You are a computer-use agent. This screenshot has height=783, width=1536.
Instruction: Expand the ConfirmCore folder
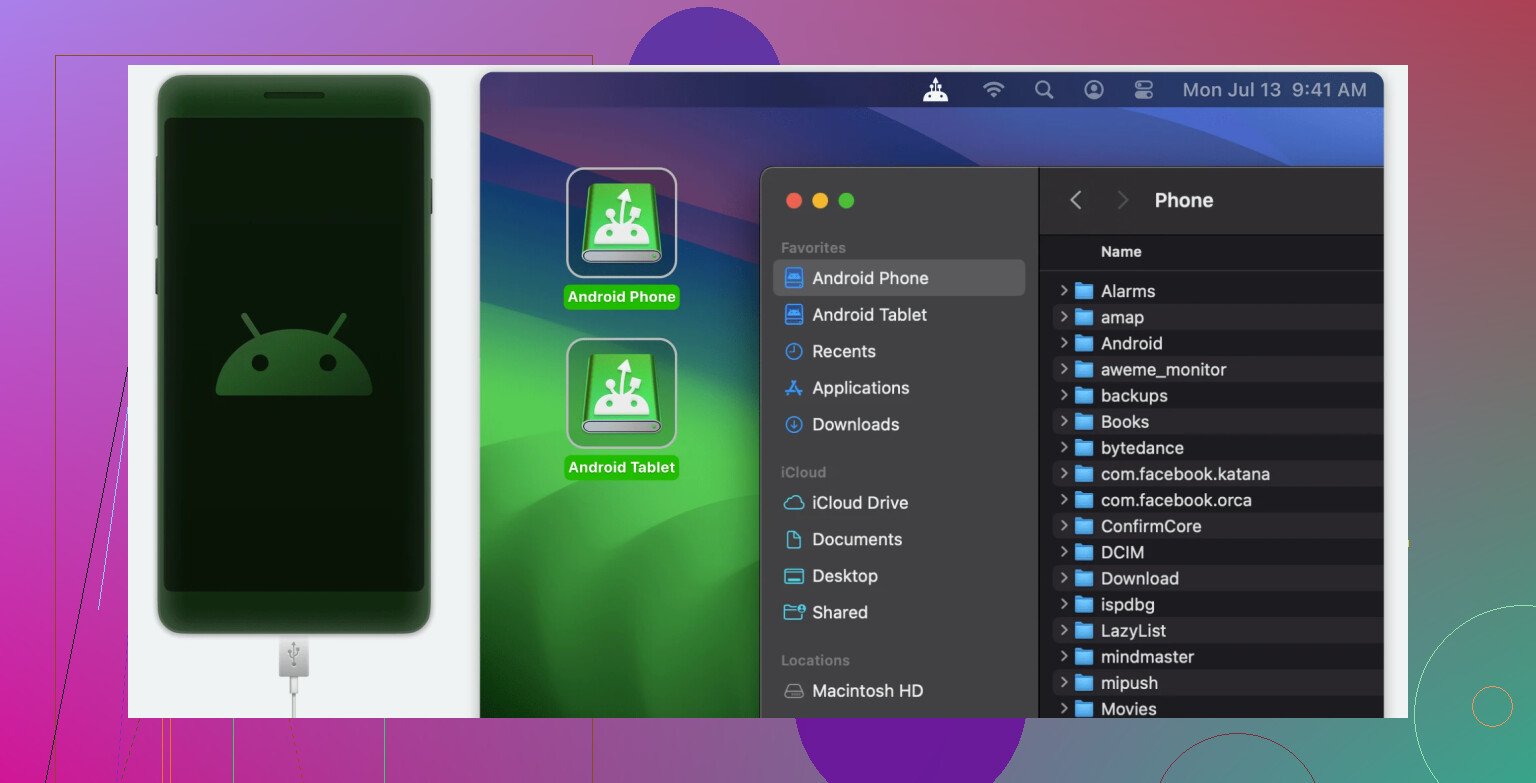click(1064, 526)
